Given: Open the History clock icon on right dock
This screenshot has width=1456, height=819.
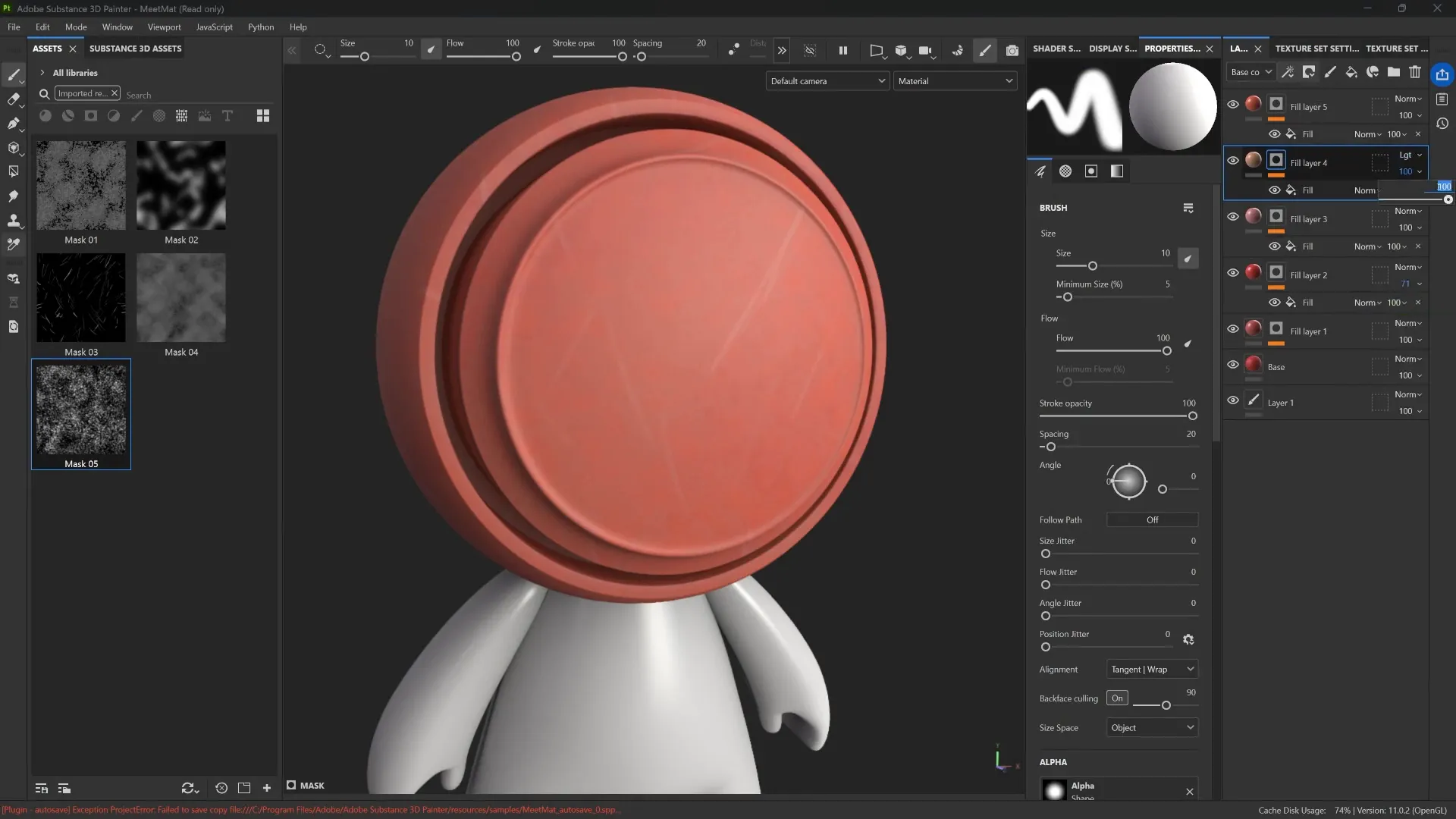Looking at the screenshot, I should point(1442,123).
